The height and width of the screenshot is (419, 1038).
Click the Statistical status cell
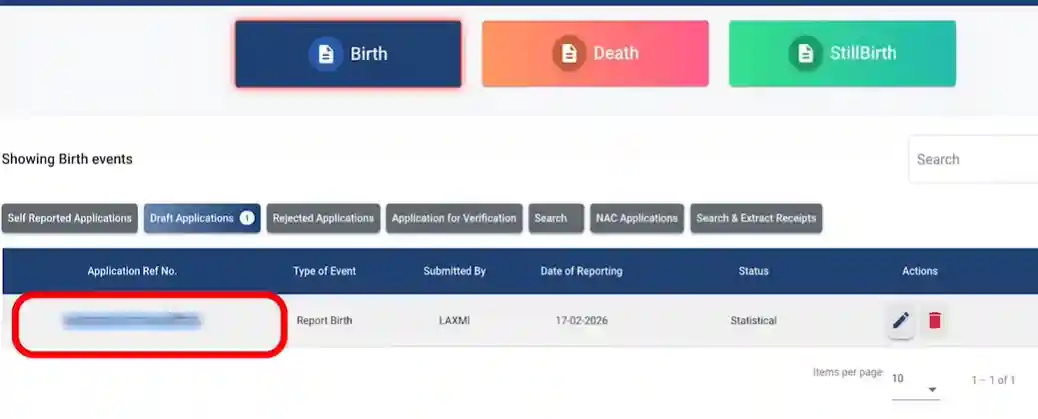[753, 321]
